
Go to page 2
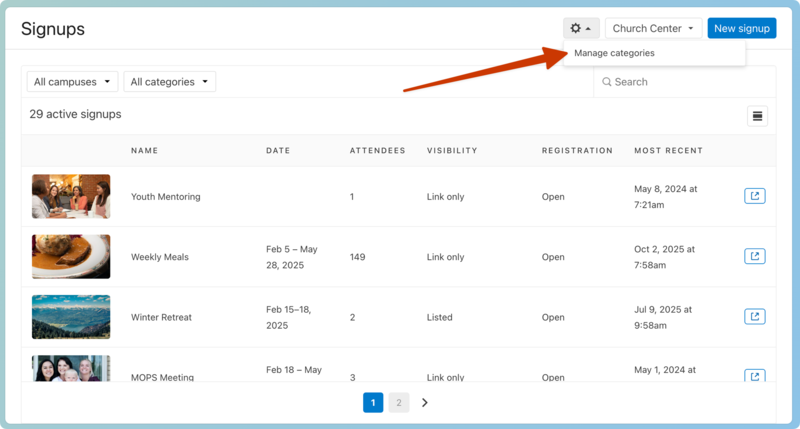[x=399, y=403]
